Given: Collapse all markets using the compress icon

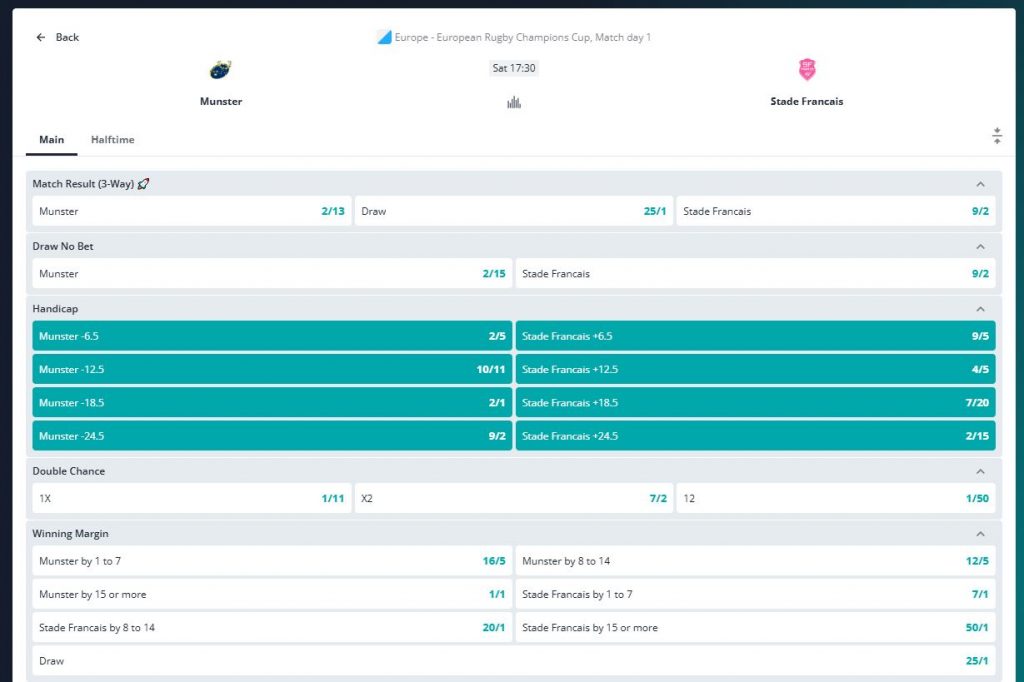Looking at the screenshot, I should click(997, 136).
